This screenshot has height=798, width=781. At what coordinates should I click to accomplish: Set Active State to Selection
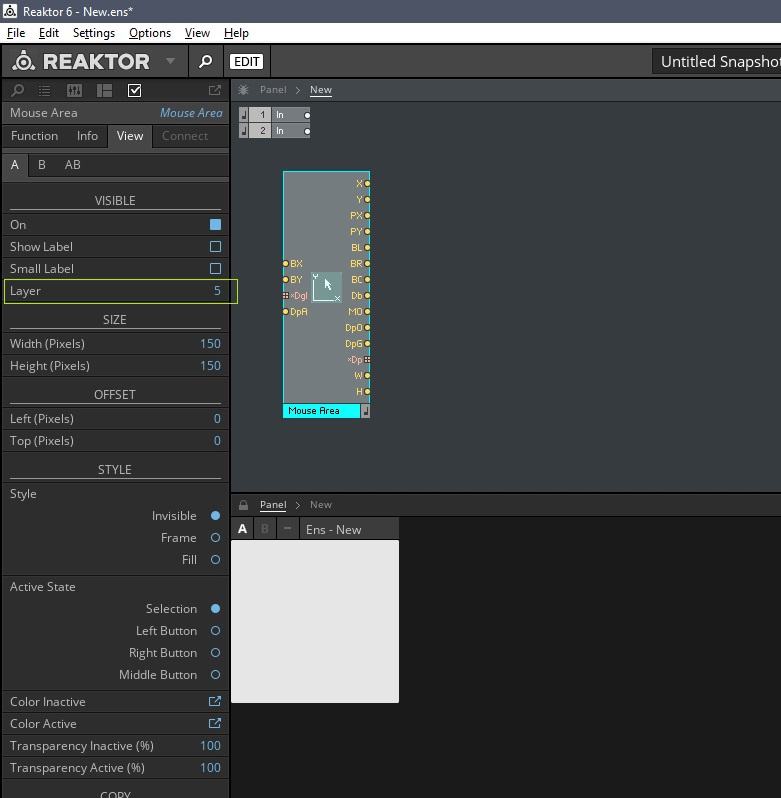click(215, 608)
